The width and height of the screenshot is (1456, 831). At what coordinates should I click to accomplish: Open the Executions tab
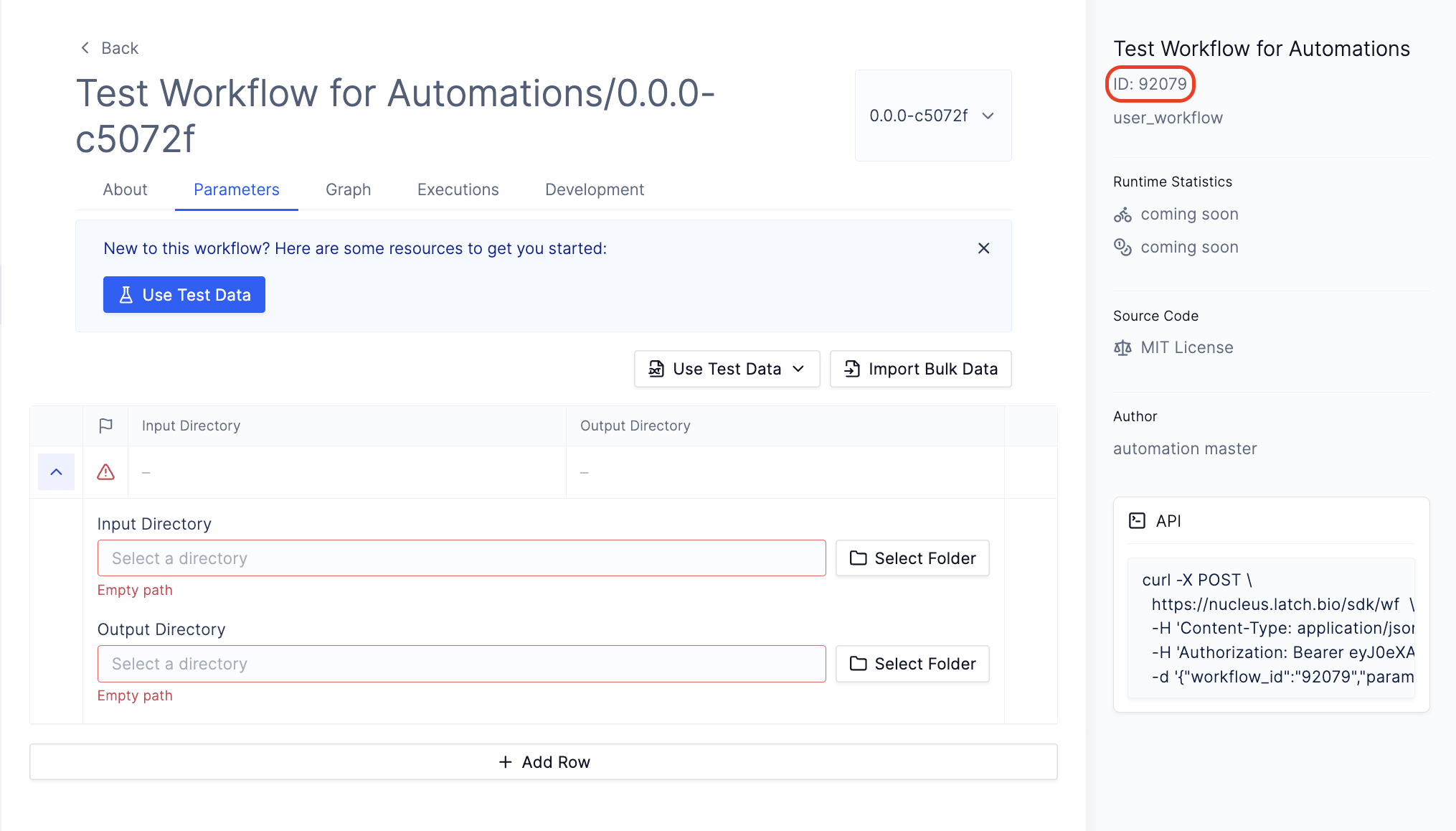[x=457, y=189]
